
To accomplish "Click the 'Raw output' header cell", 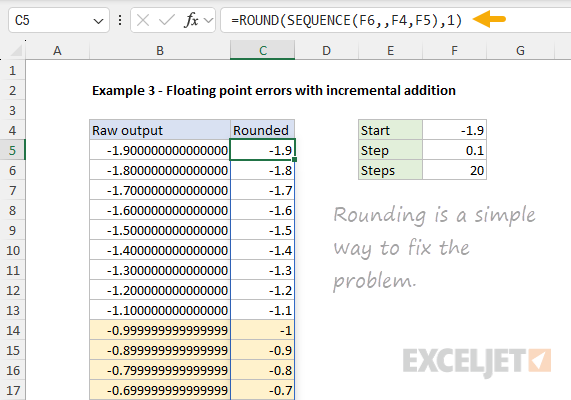I will 160,130.
